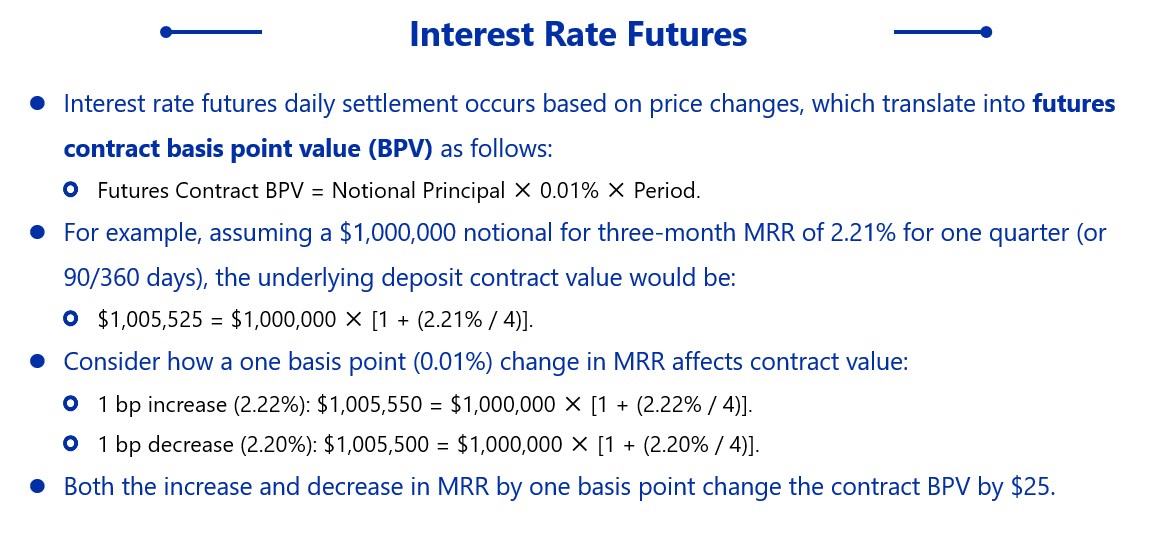This screenshot has width=1169, height=554.
Task: Click the '90/360 days' text
Action: tap(127, 279)
